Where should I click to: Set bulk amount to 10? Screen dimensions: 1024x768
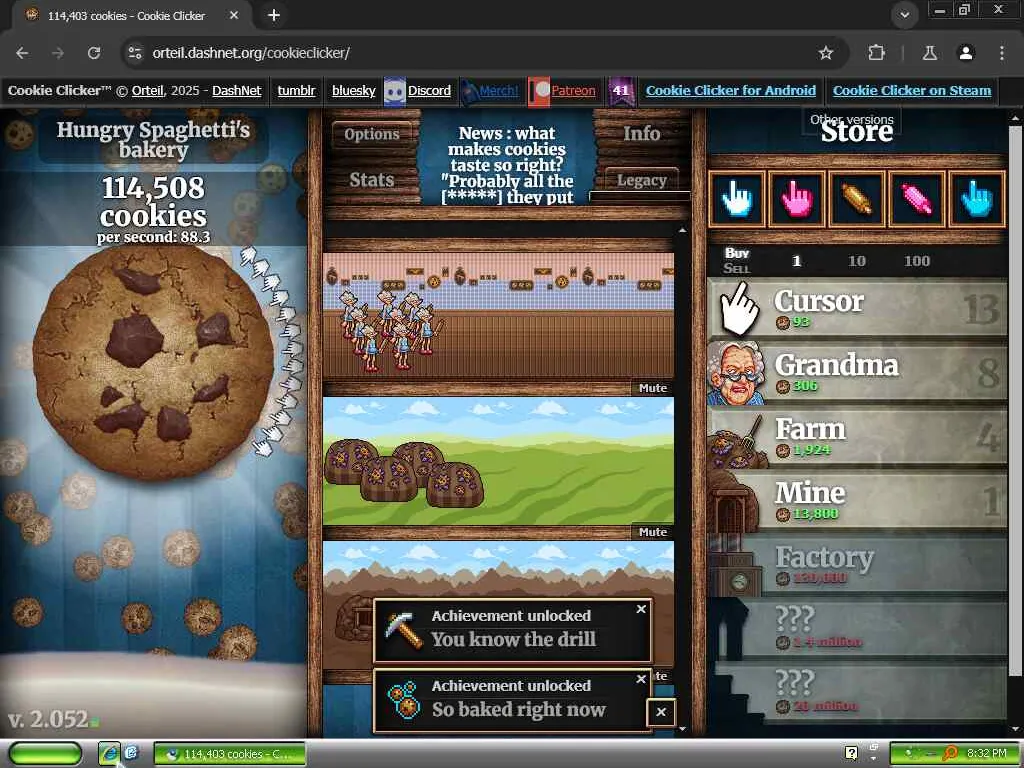coord(856,261)
